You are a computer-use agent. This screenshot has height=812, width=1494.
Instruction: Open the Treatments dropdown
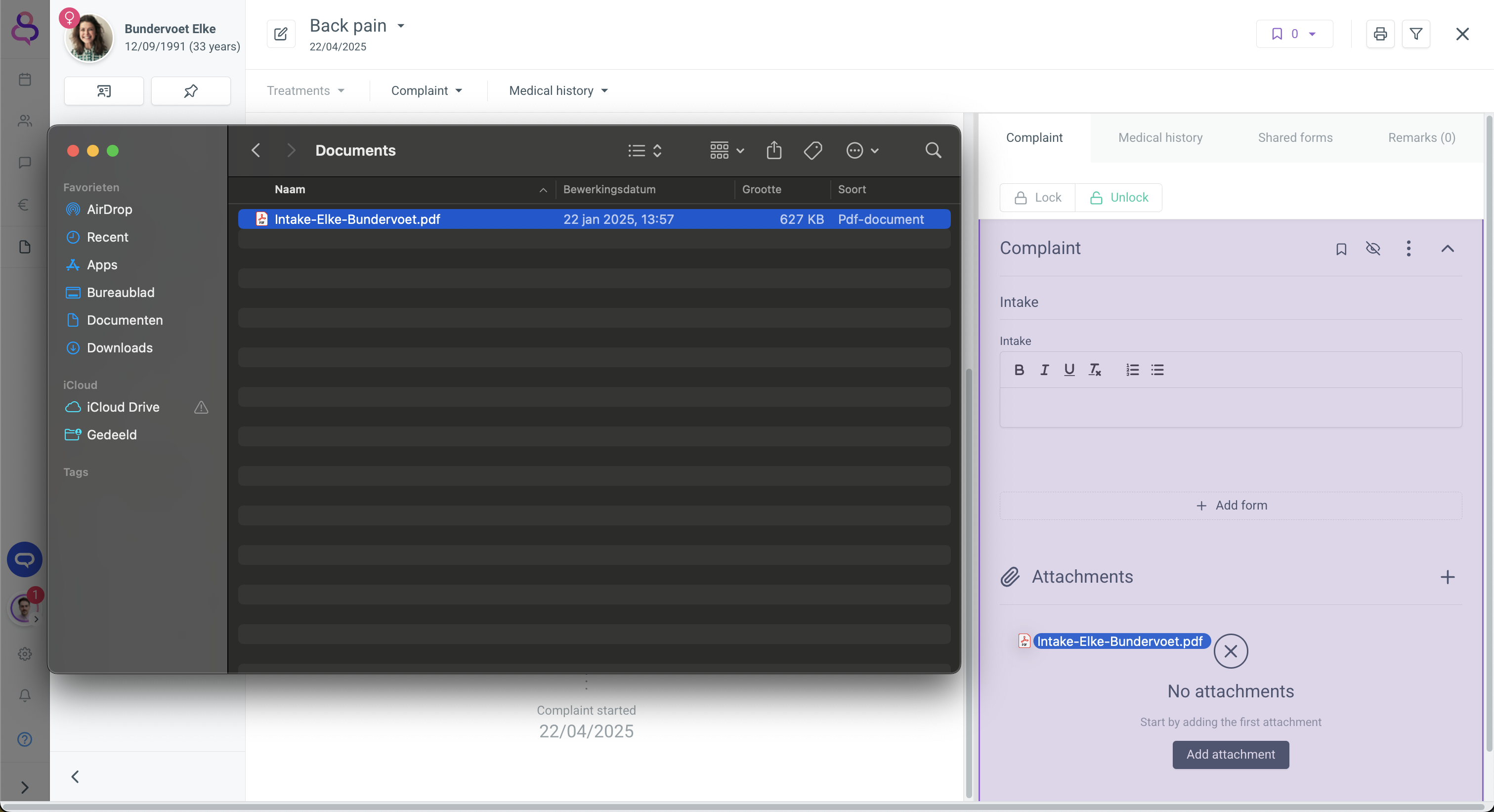(x=305, y=91)
